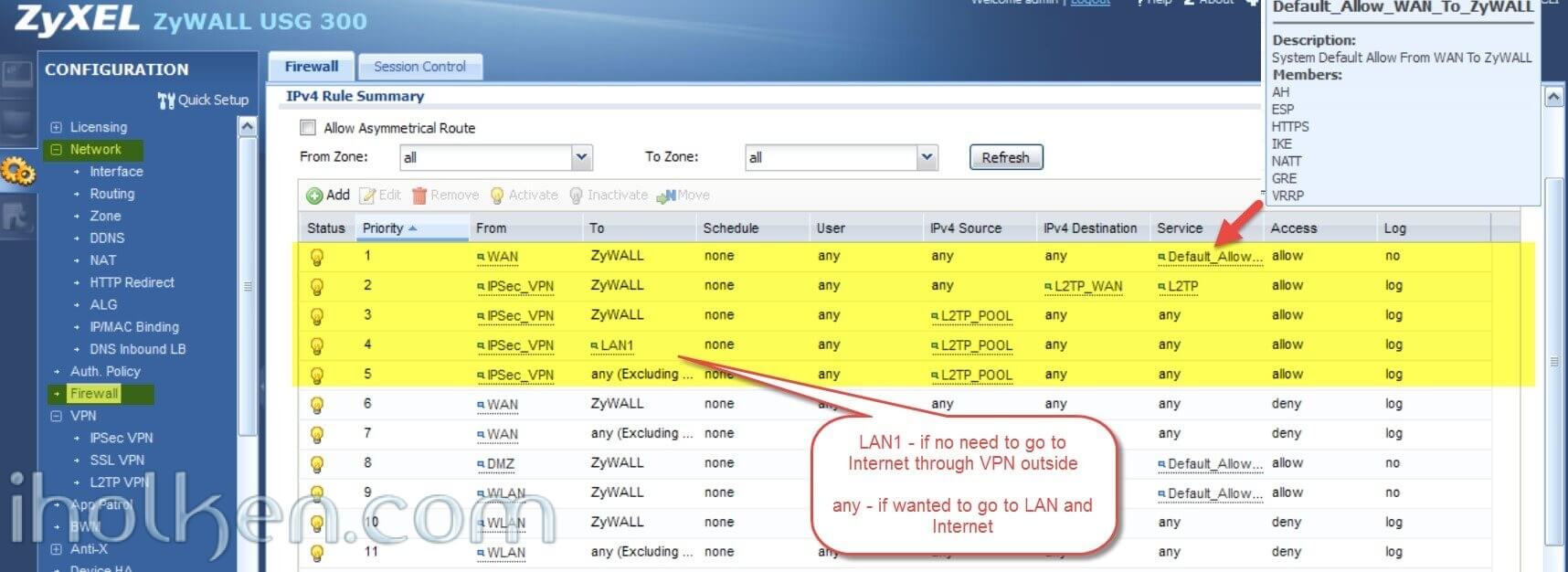1568x572 pixels.
Task: Expand the Licensing tree node
Action: [57, 127]
